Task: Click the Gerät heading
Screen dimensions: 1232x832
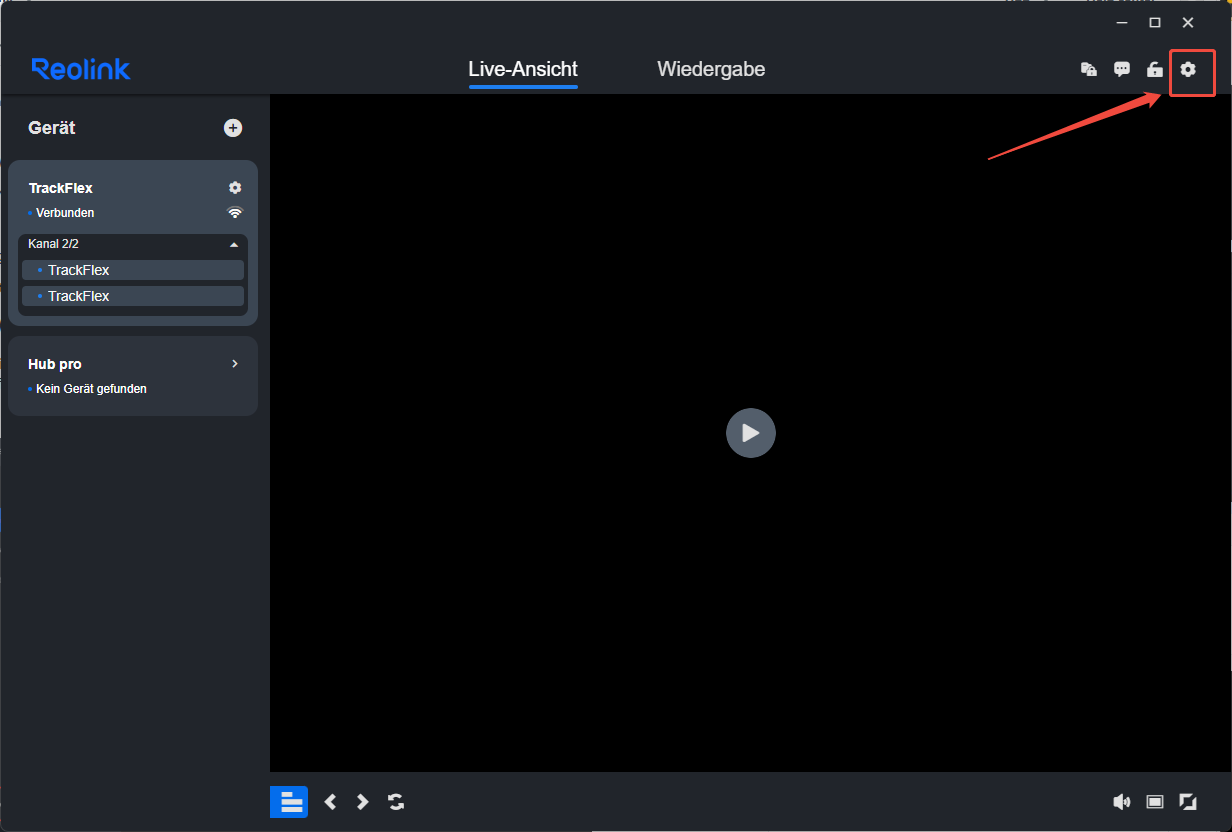Action: [52, 128]
